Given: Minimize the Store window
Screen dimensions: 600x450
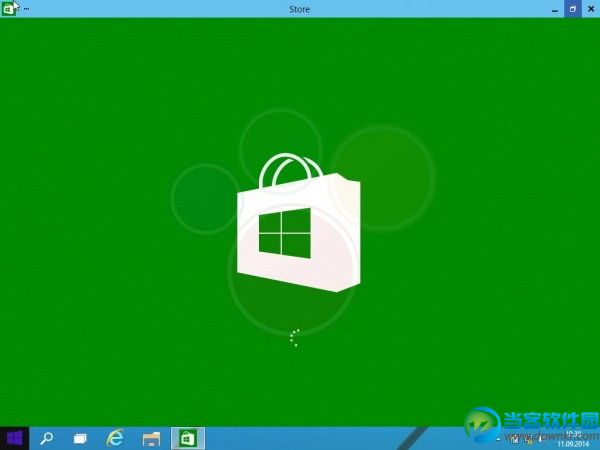Looking at the screenshot, I should (x=555, y=9).
